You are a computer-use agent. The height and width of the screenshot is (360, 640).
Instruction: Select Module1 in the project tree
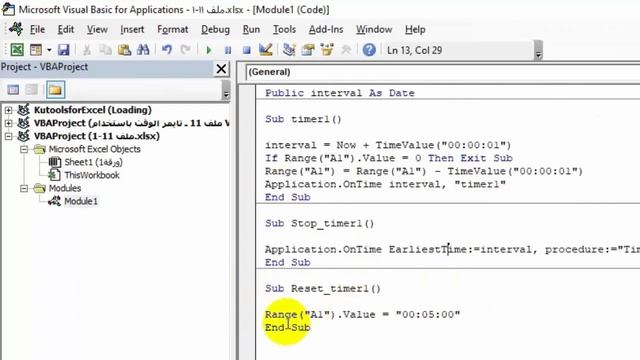tap(81, 201)
